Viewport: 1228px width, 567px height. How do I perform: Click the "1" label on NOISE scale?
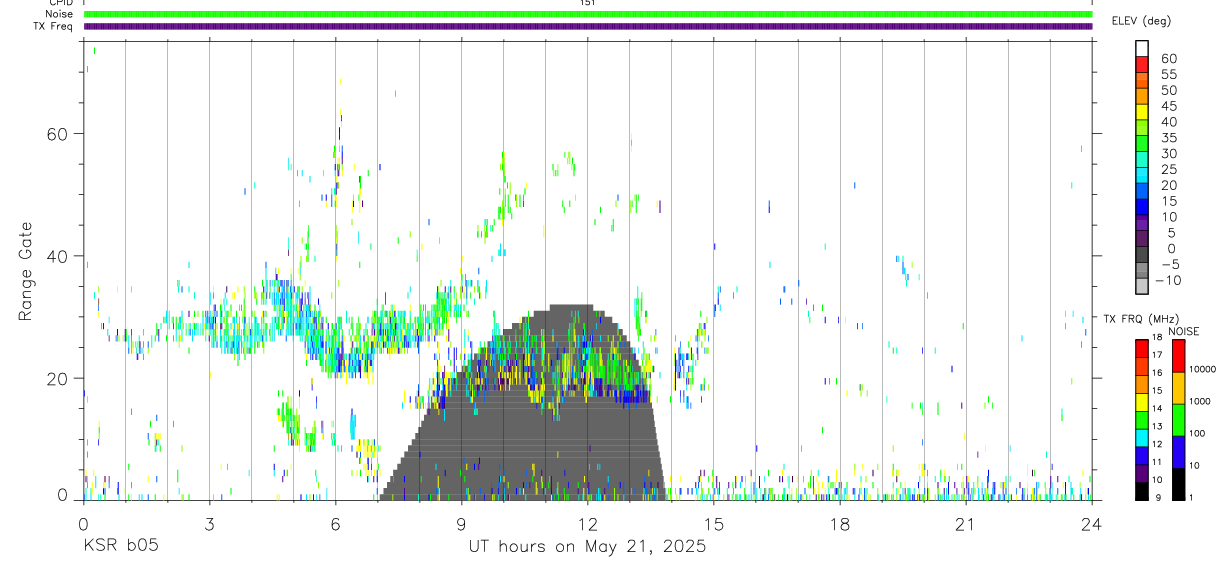(x=1192, y=498)
